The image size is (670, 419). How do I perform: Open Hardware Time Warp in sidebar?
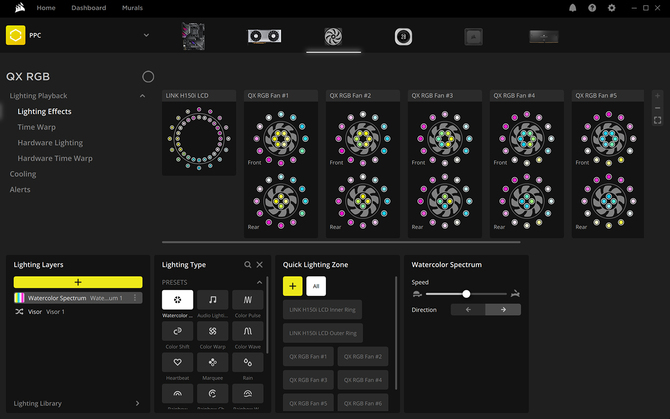tap(55, 158)
